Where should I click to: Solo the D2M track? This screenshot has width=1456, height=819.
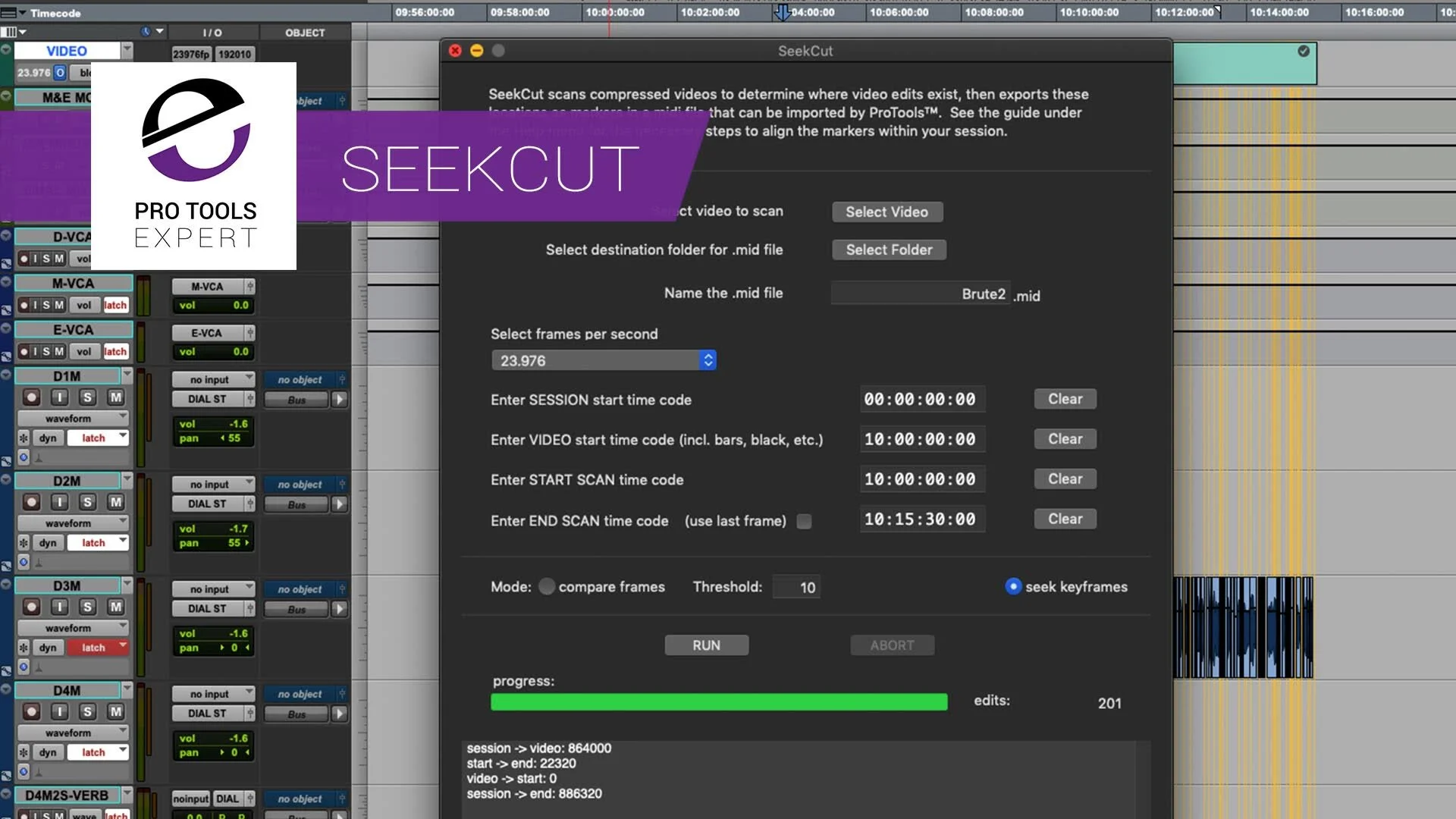(88, 502)
